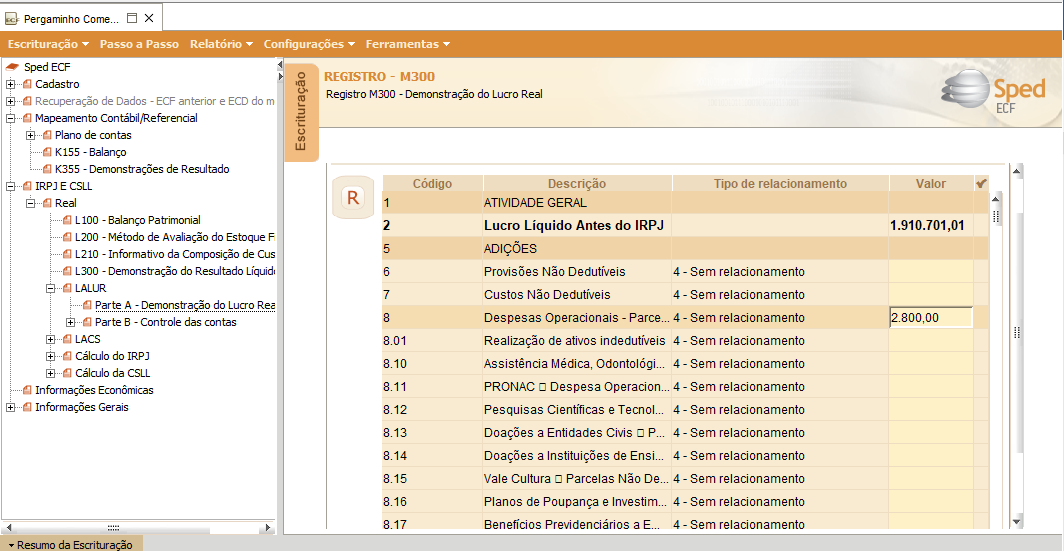Expand the Plano de contas node

point(31,135)
